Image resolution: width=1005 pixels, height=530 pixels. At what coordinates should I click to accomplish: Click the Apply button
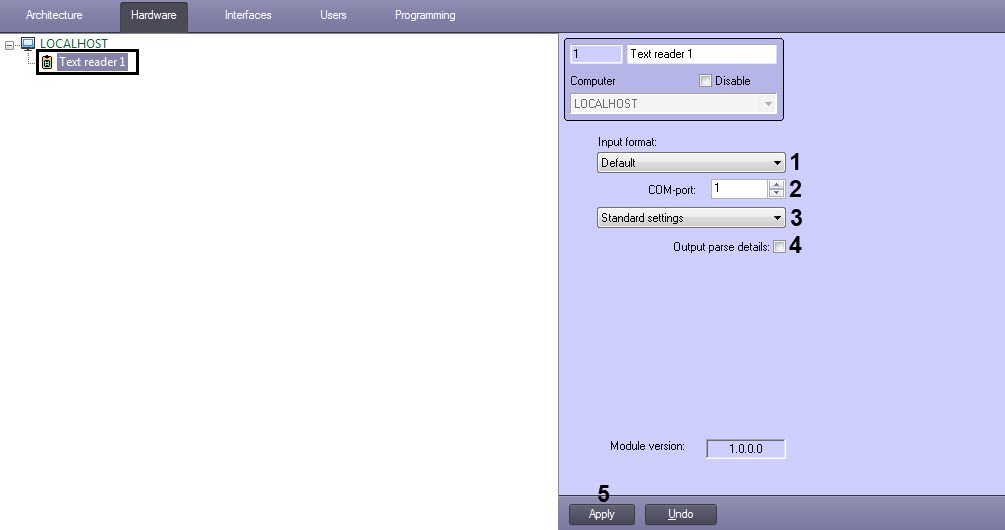tap(602, 514)
